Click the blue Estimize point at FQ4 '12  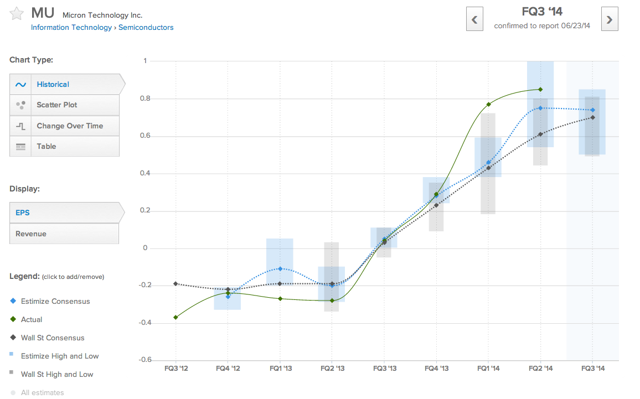[x=228, y=297]
